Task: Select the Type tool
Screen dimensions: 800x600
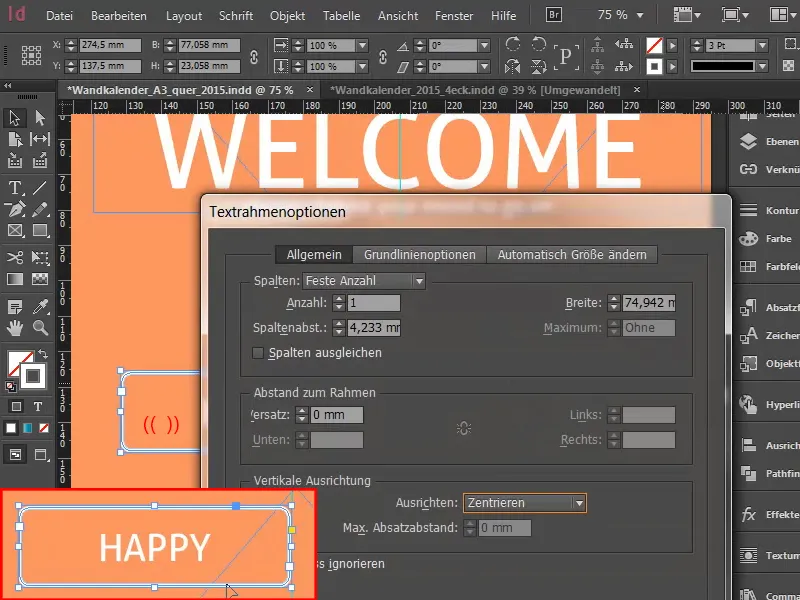Action: (14, 188)
